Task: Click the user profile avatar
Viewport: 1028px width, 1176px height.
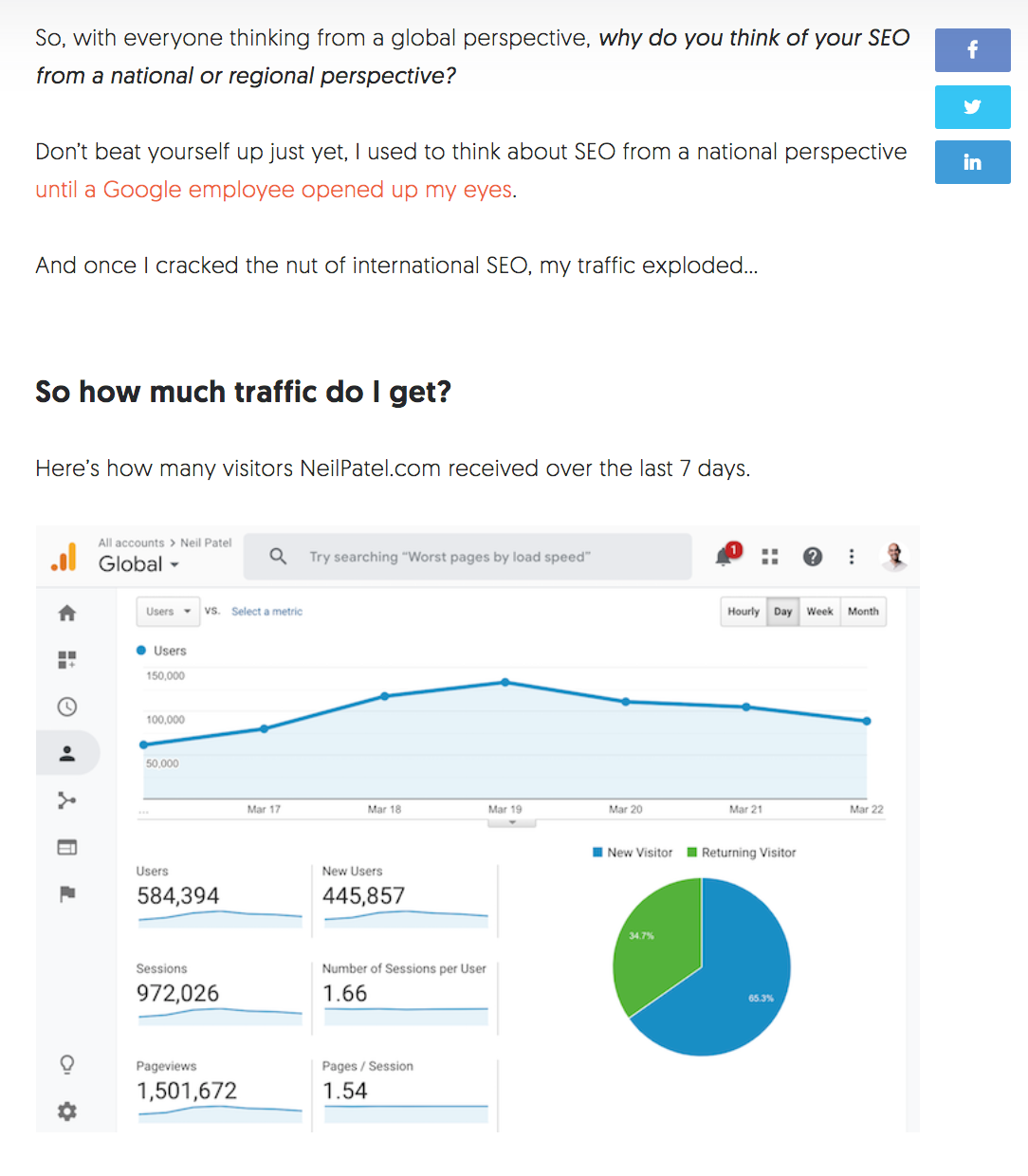Action: click(x=894, y=557)
